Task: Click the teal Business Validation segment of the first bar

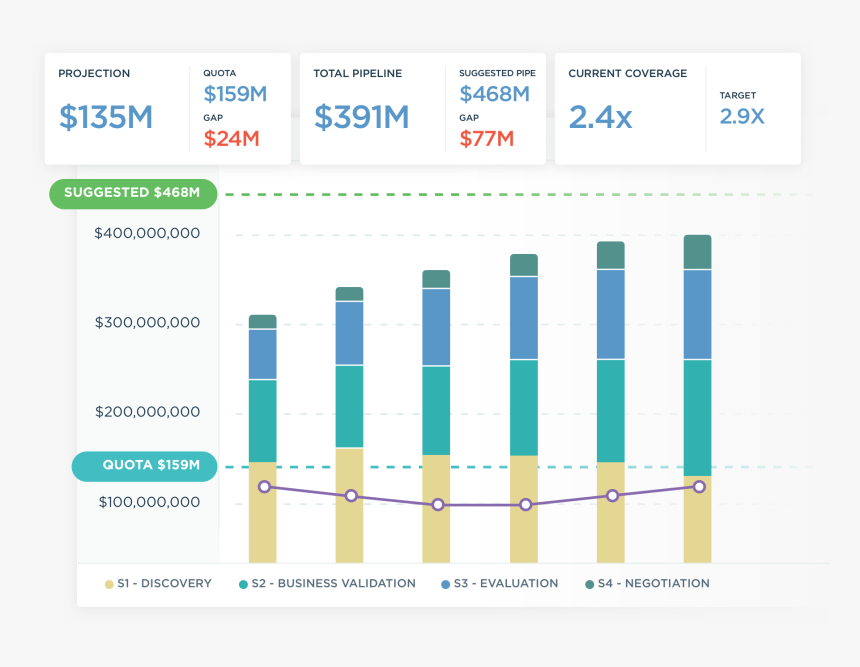Action: (263, 421)
